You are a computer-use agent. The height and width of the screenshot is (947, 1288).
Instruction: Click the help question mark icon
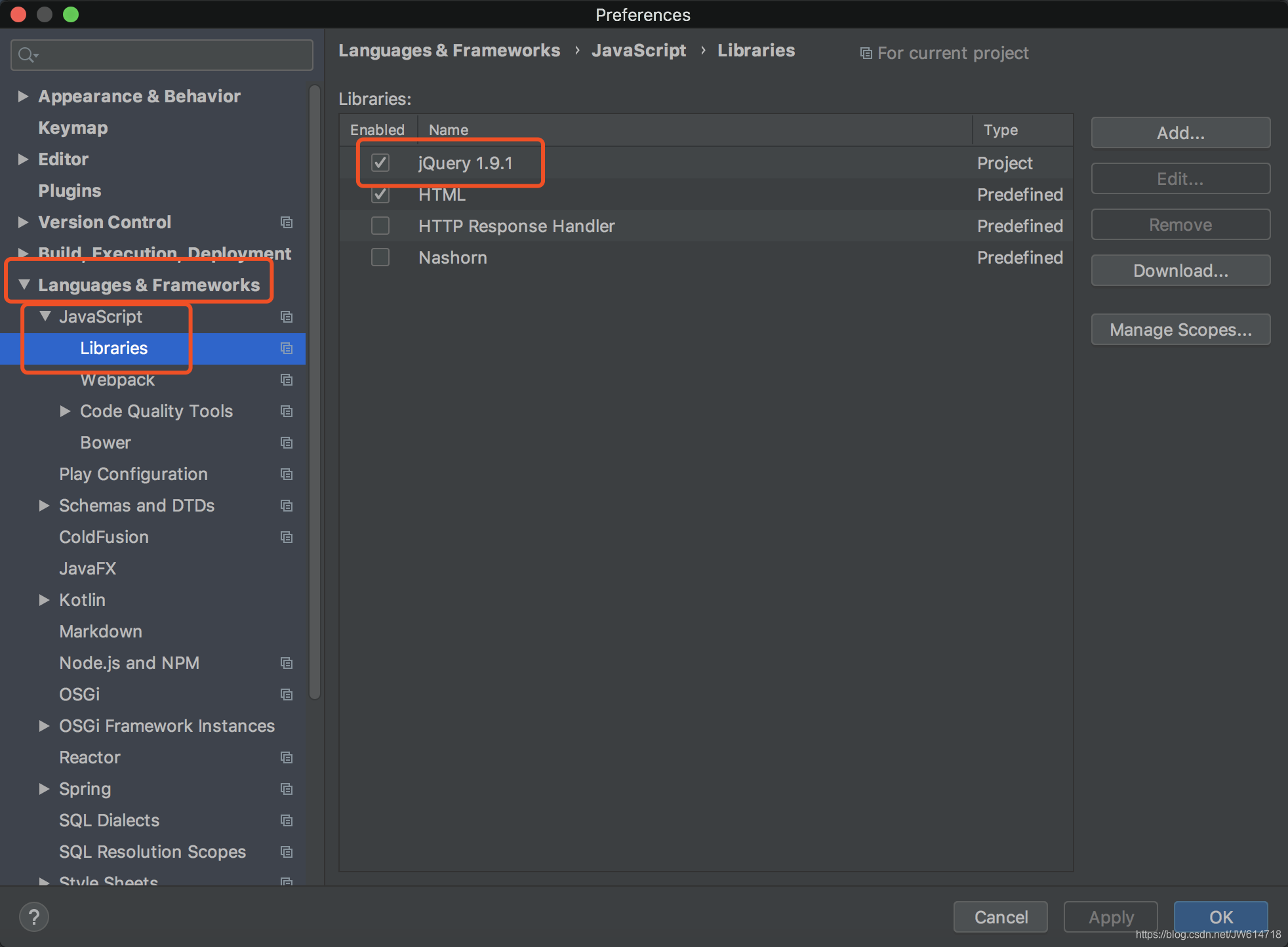point(34,917)
